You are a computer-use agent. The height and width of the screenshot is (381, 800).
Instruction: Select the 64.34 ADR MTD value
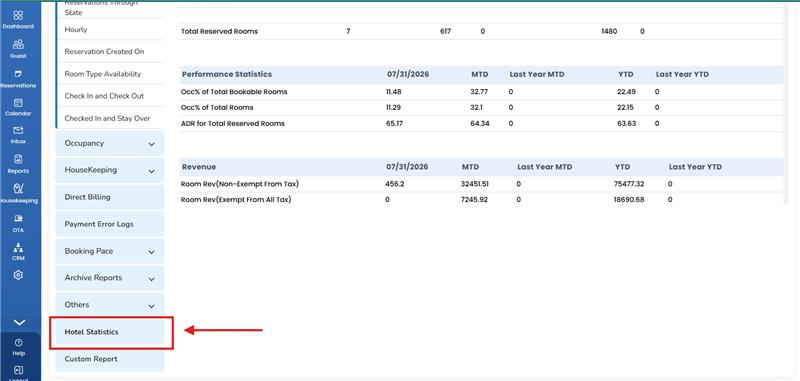(480, 123)
